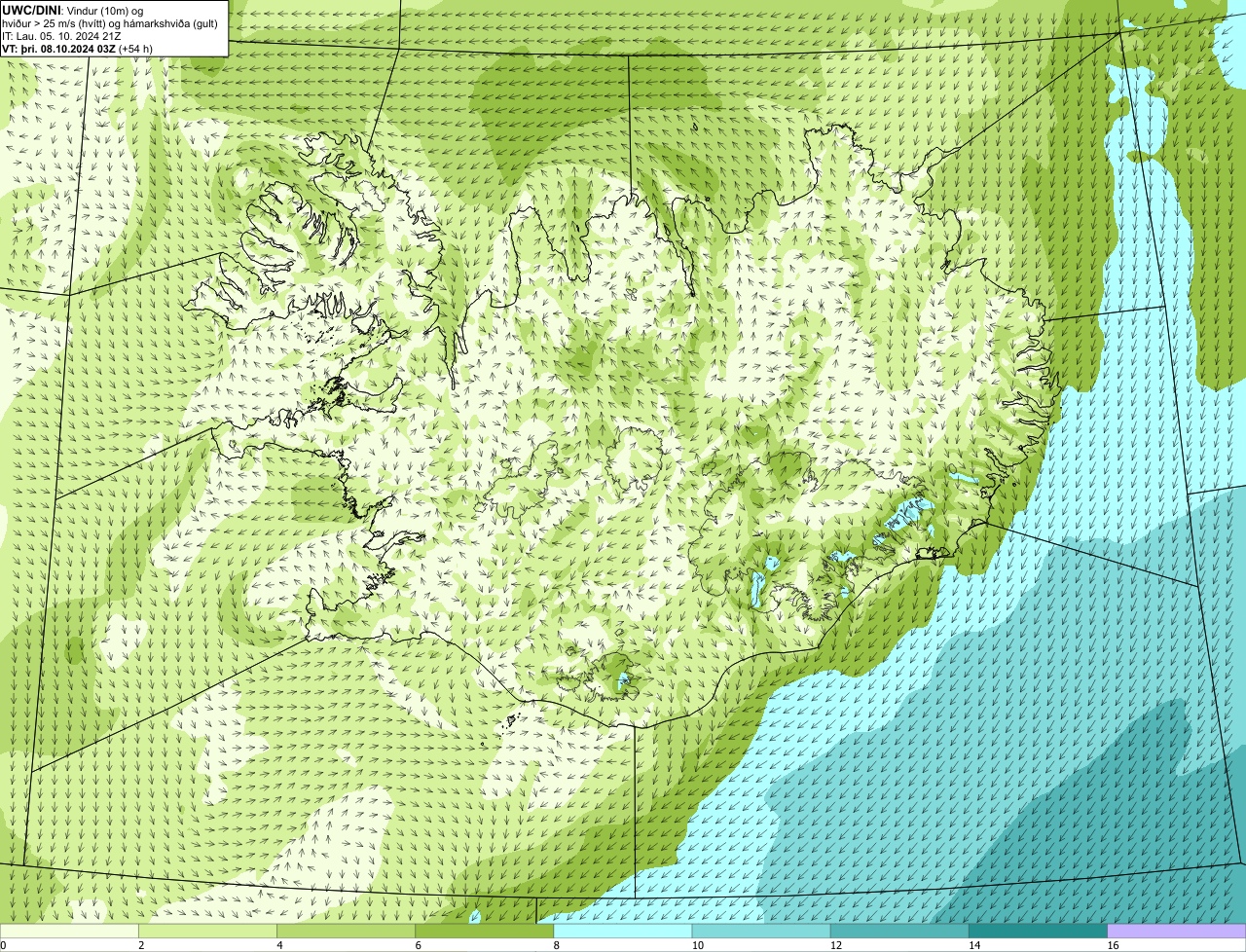Viewport: 1246px width, 952px height.
Task: Click the medium green 4–6 m/s legend swatch
Action: pos(346,932)
